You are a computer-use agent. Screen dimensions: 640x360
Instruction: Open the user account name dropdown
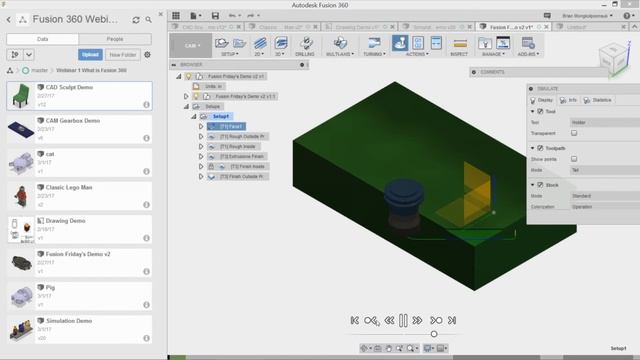pyautogui.click(x=587, y=16)
